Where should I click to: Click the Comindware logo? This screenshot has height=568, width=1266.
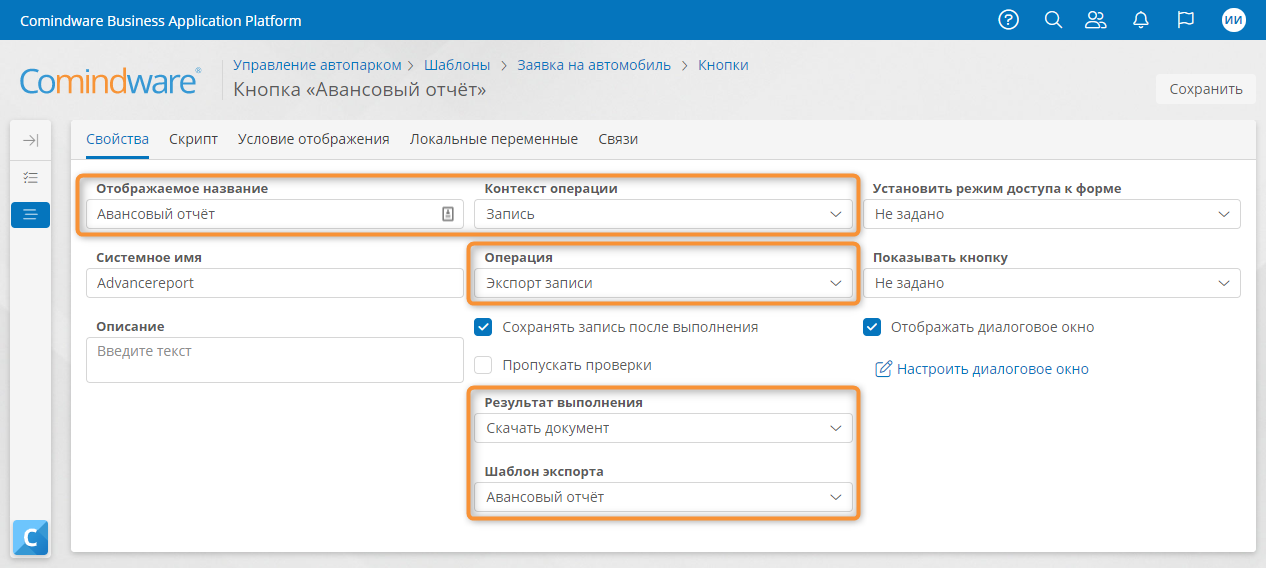[x=111, y=80]
